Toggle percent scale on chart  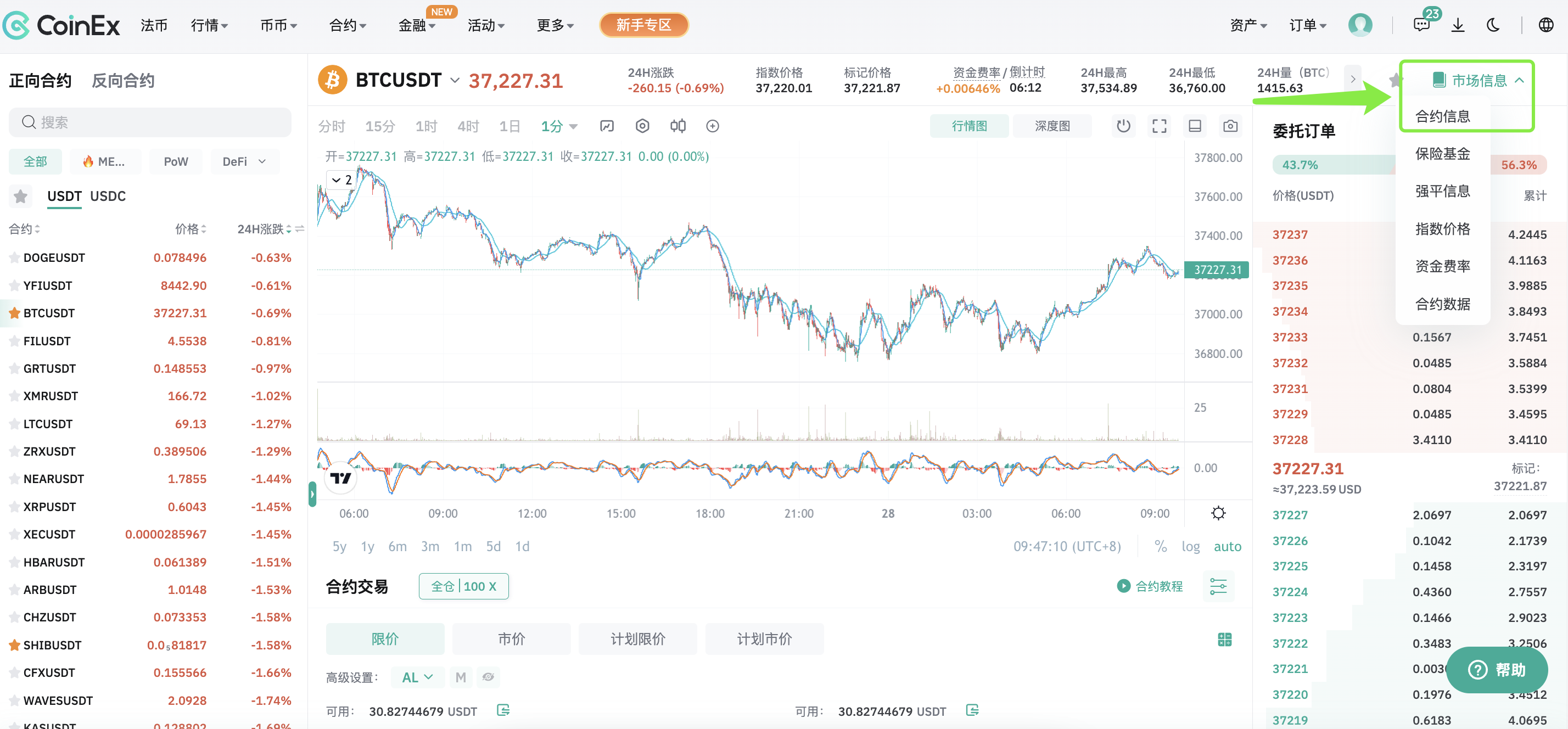(x=1161, y=546)
